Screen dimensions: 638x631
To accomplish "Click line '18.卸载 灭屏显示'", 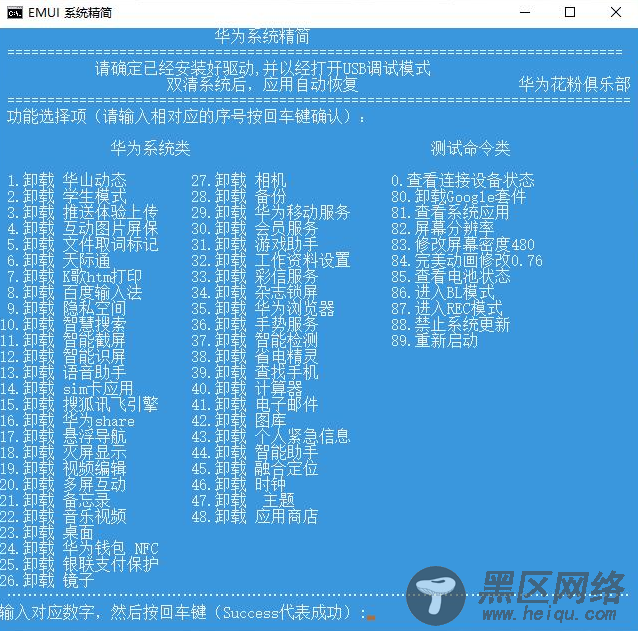I will [63, 452].
